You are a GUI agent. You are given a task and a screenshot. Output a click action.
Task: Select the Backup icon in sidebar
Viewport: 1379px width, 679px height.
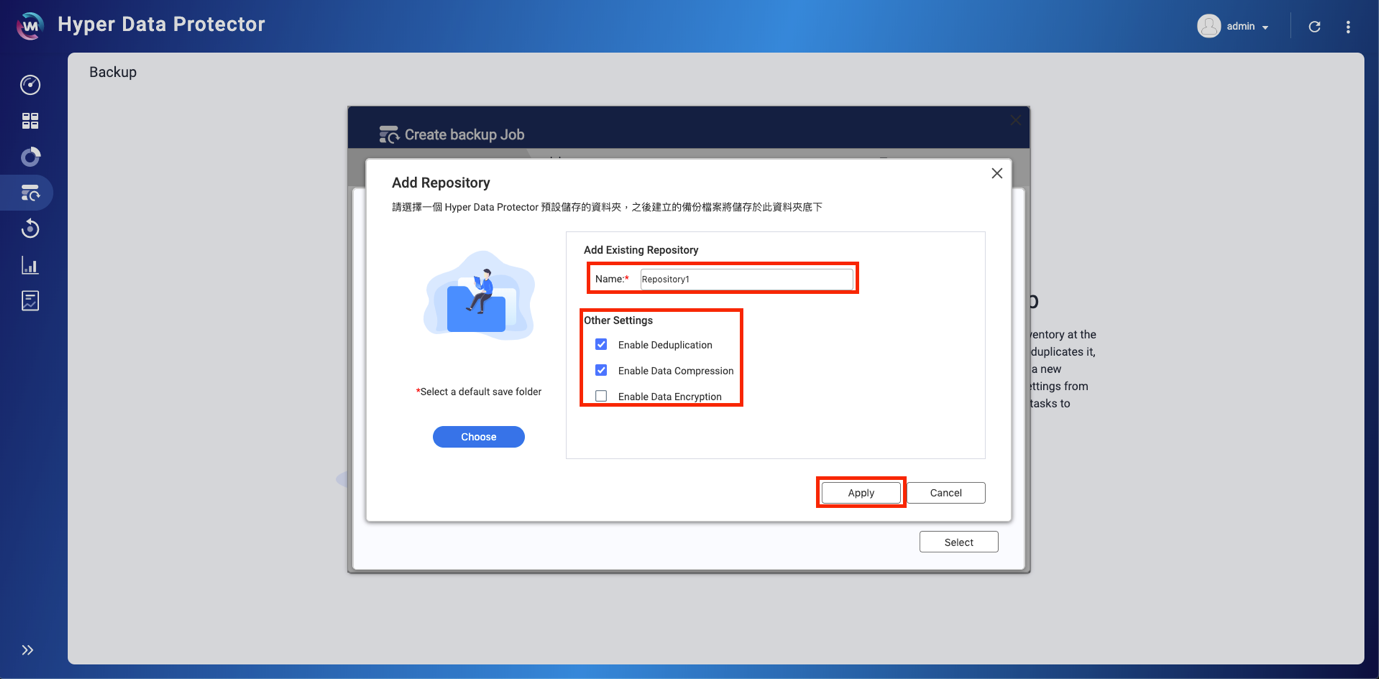pos(30,193)
